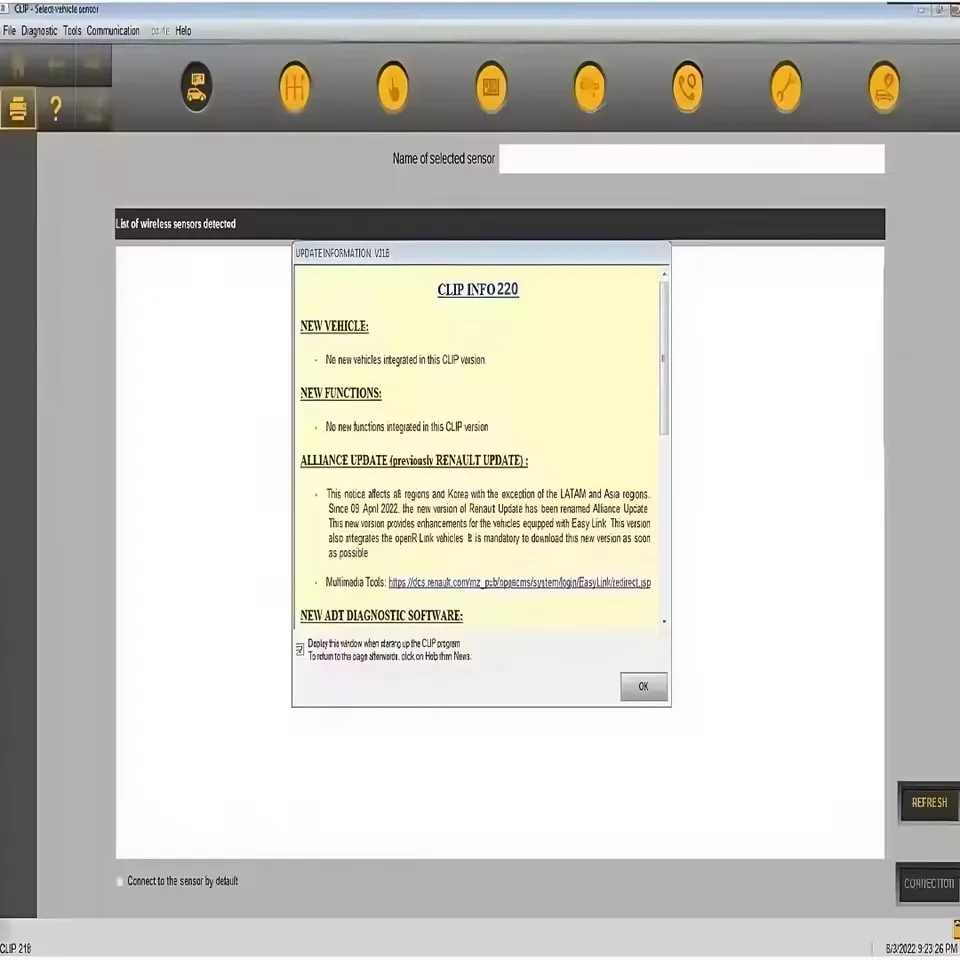Select the gear shift pattern icon
The image size is (960, 960).
294,86
